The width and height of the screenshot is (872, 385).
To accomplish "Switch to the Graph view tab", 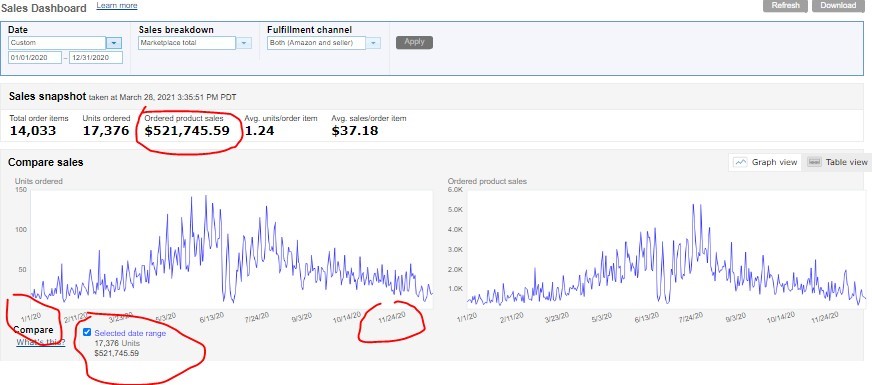I will [x=765, y=162].
